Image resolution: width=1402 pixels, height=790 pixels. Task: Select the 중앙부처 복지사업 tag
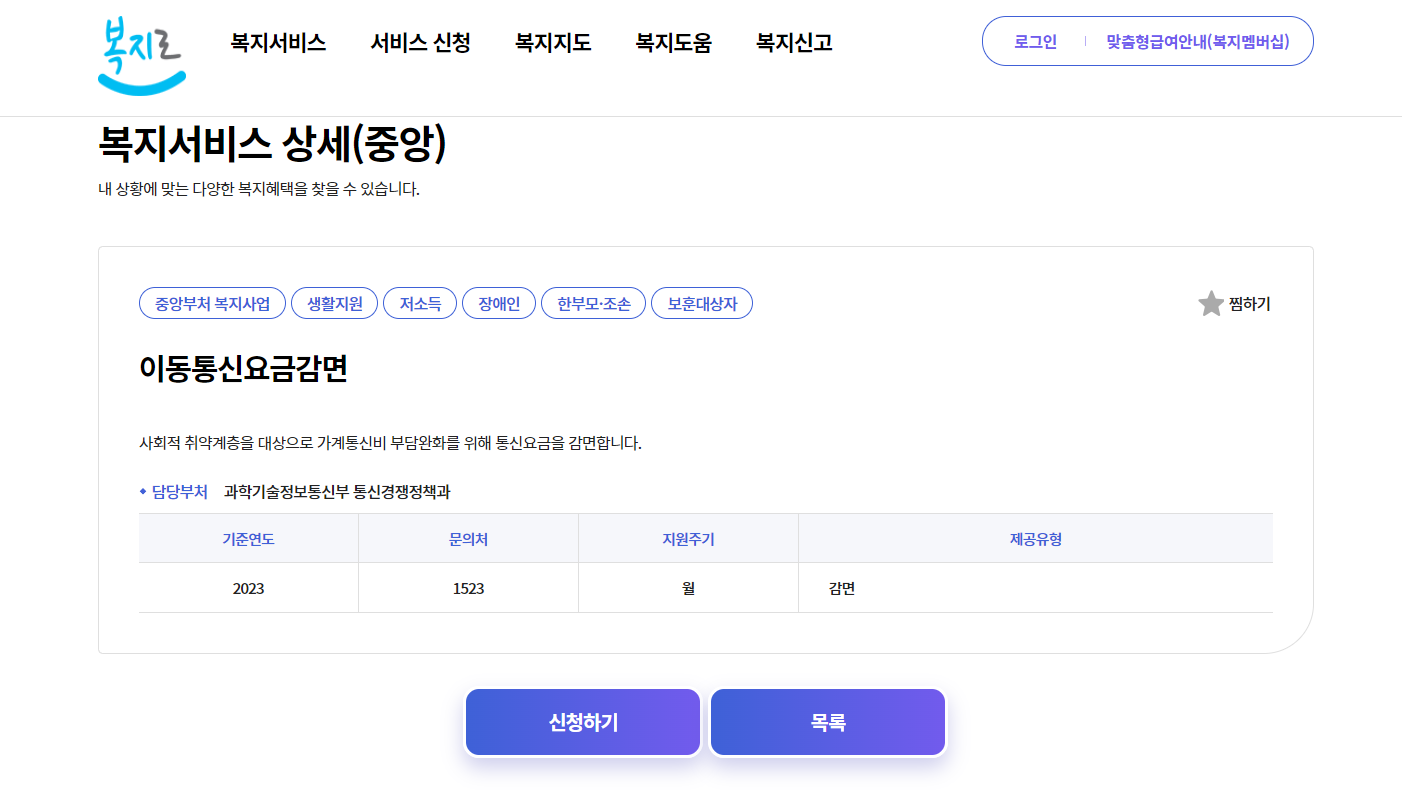[211, 303]
